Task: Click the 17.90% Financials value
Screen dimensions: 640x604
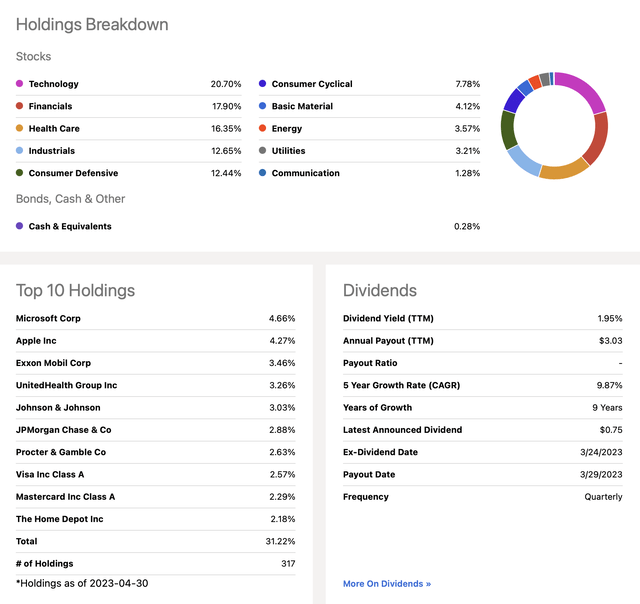Action: (227, 106)
